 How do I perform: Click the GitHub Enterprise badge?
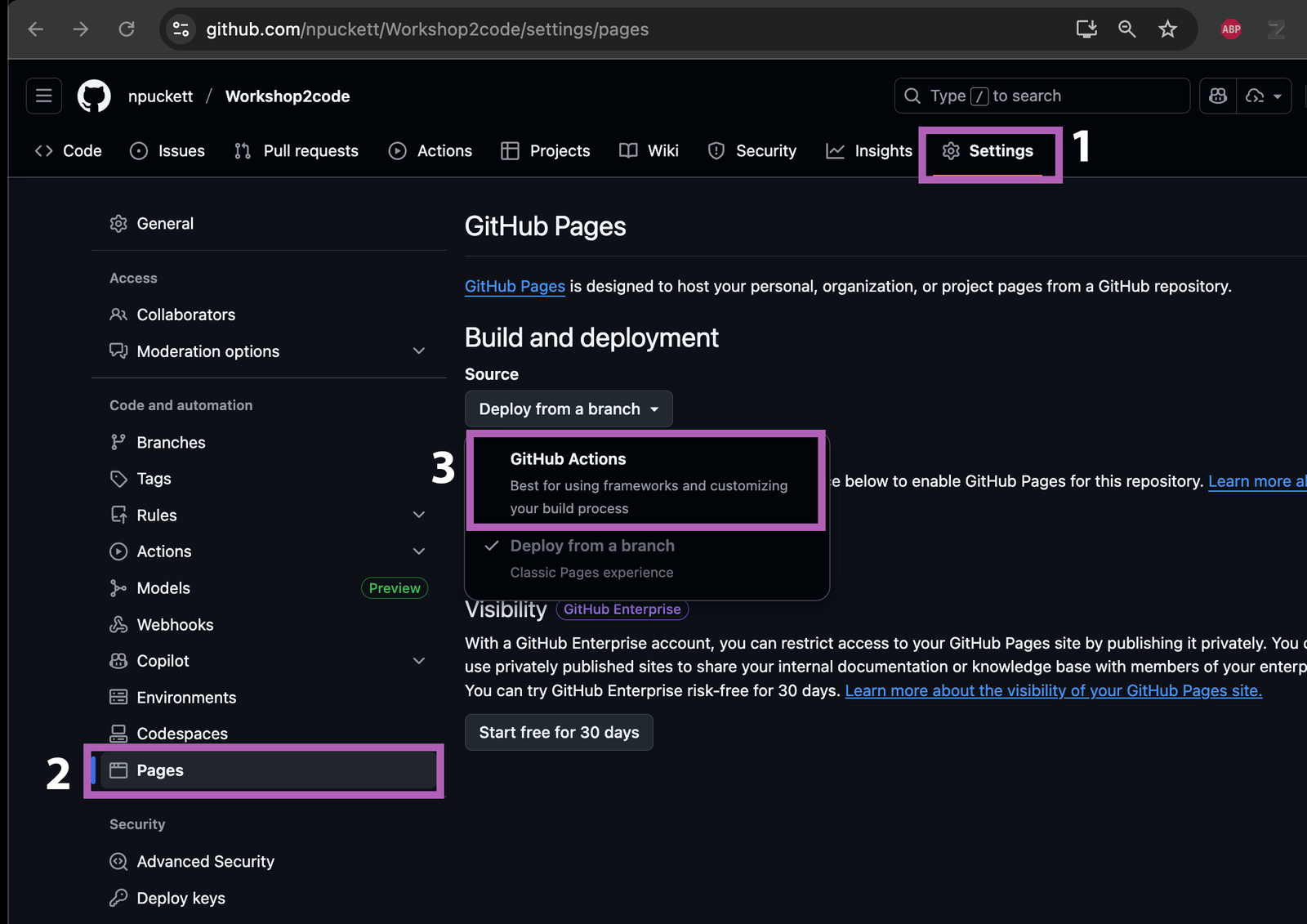[622, 609]
